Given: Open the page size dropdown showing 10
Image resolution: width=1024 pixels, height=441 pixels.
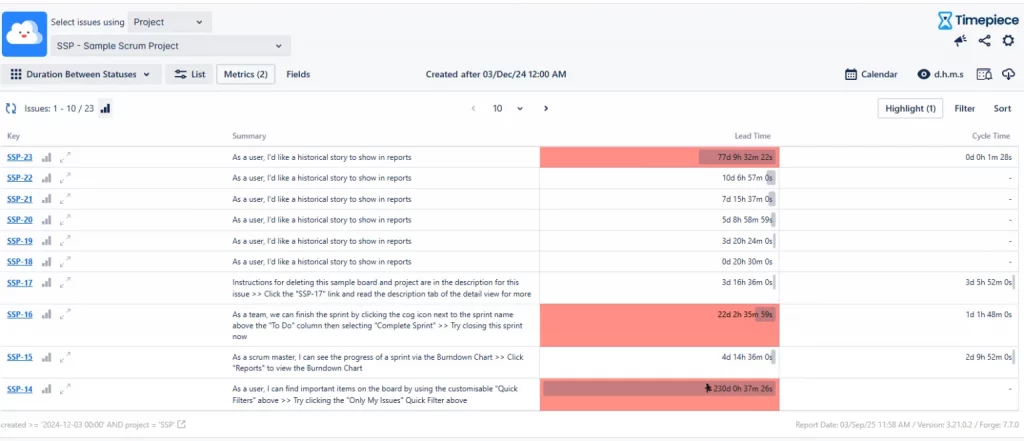Looking at the screenshot, I should pos(508,108).
